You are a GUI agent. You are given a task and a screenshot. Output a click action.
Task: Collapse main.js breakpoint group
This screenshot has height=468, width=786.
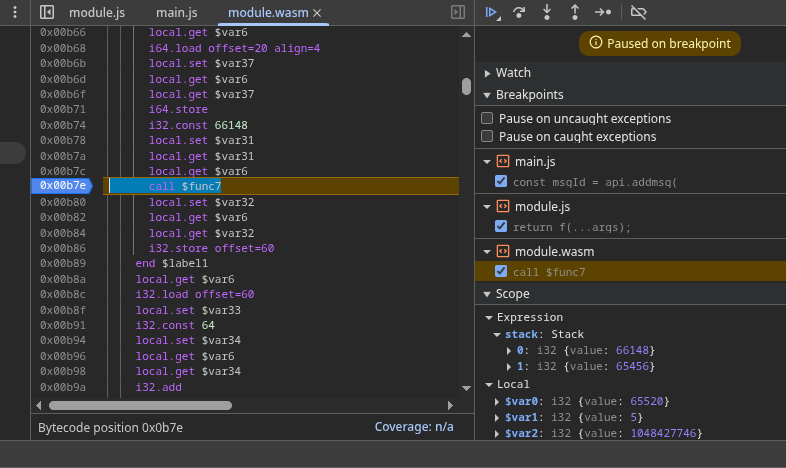tap(487, 162)
